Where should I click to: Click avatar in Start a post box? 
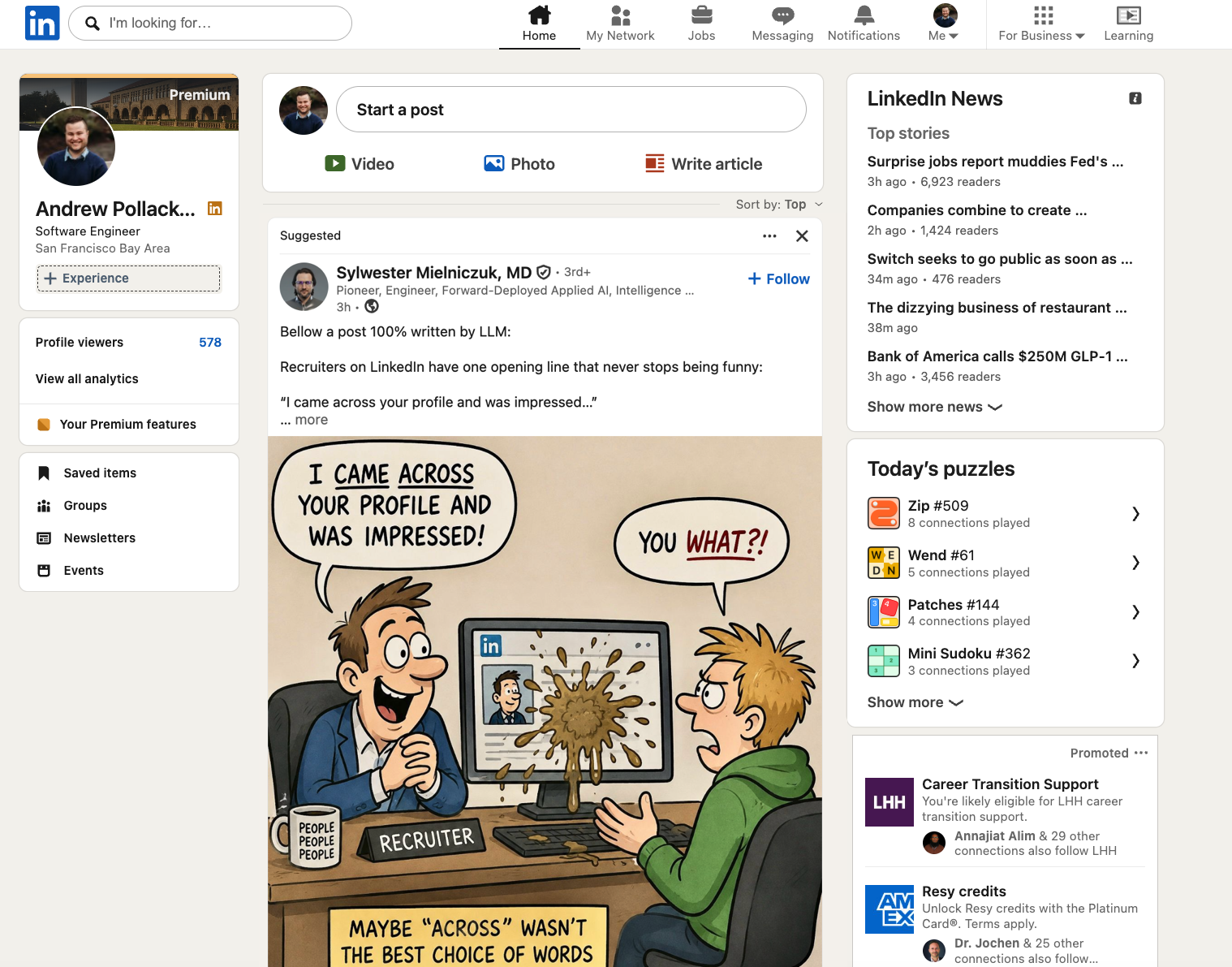coord(304,110)
